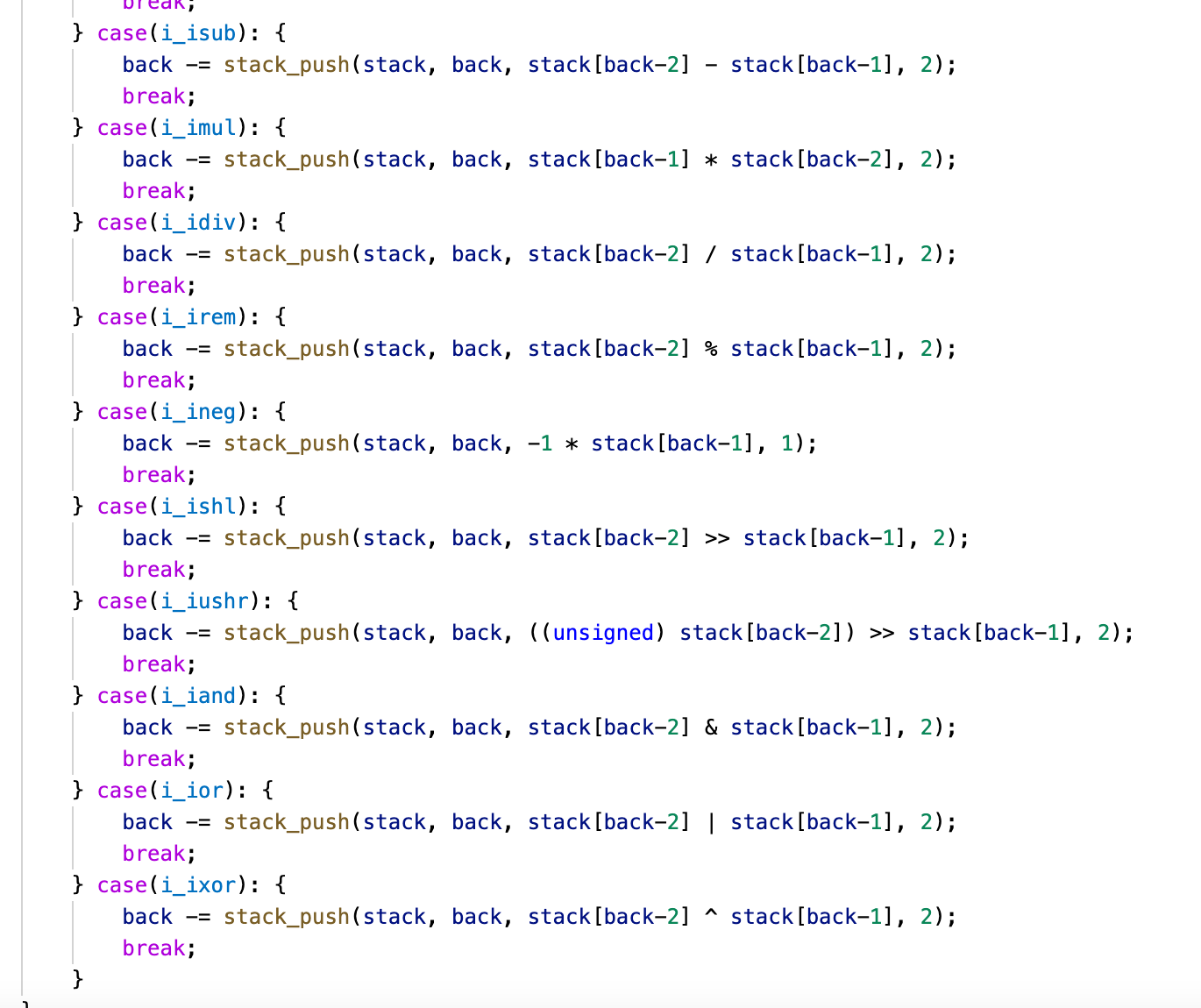
Task: Click the & operator in the i_iand line
Action: tap(711, 728)
